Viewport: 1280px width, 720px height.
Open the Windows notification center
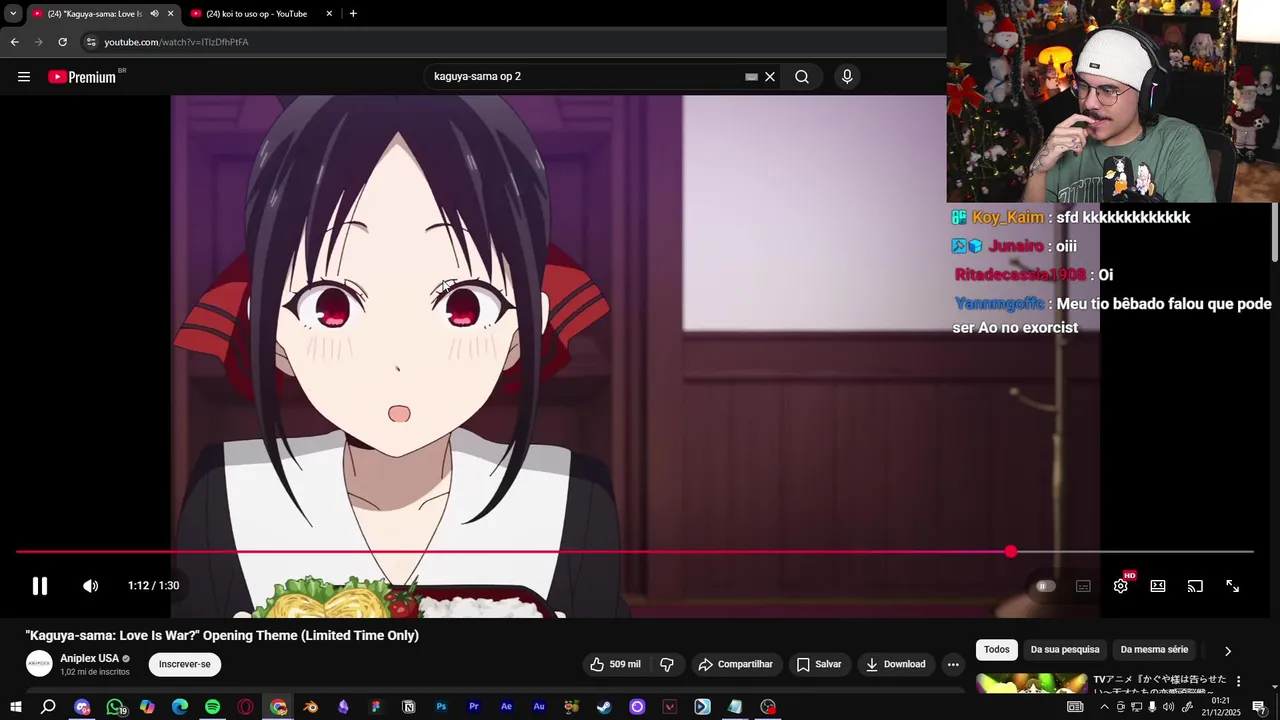[1259, 707]
